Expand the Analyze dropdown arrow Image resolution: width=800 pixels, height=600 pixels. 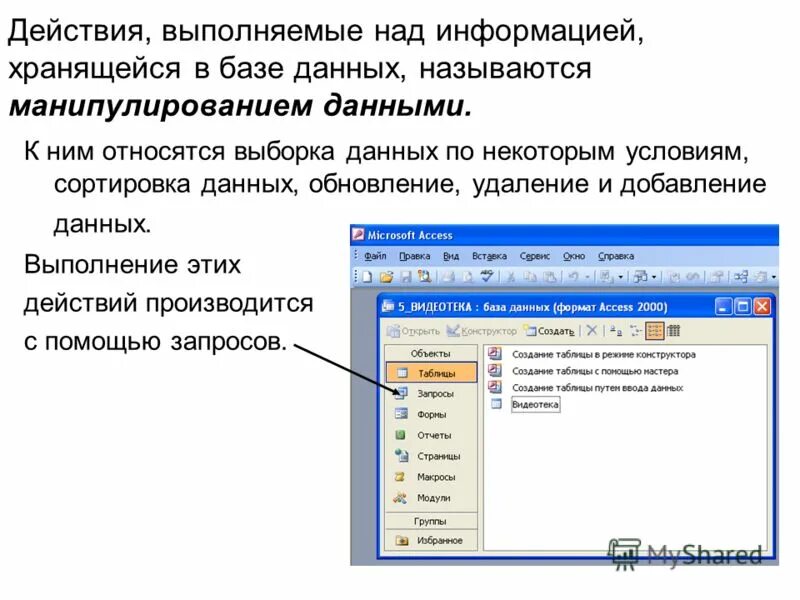[x=654, y=277]
